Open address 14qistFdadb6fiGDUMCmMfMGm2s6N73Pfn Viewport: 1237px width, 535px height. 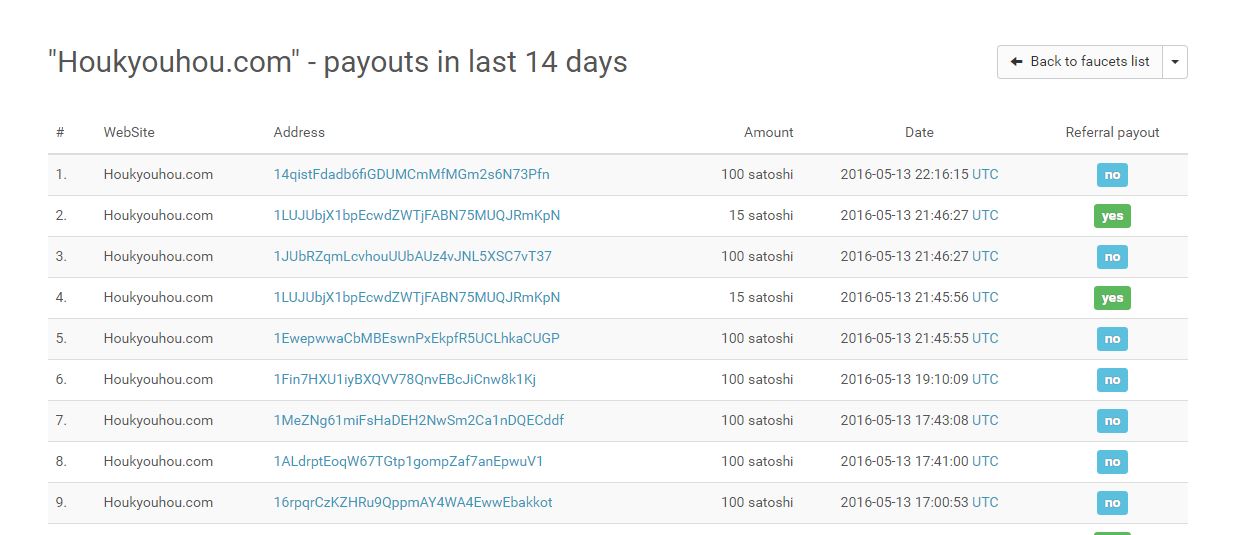pyautogui.click(x=411, y=174)
